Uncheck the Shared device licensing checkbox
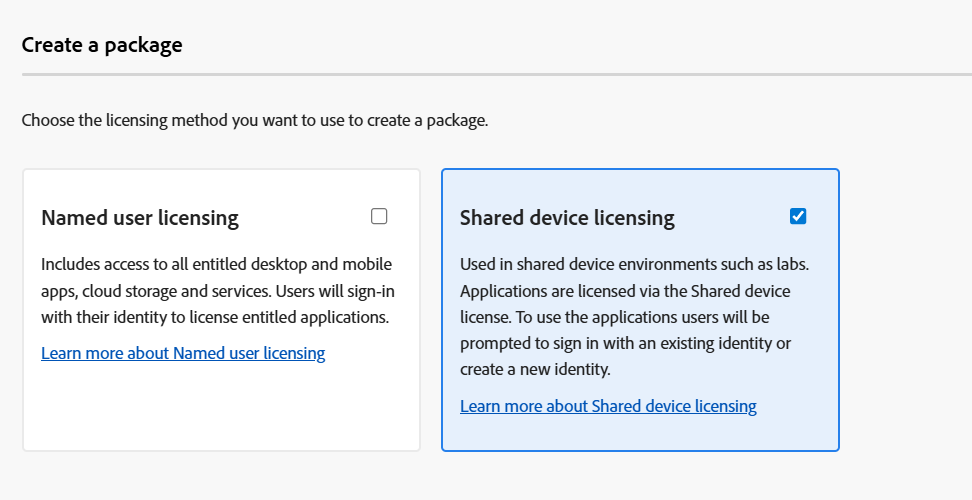This screenshot has height=500, width=972. click(798, 216)
